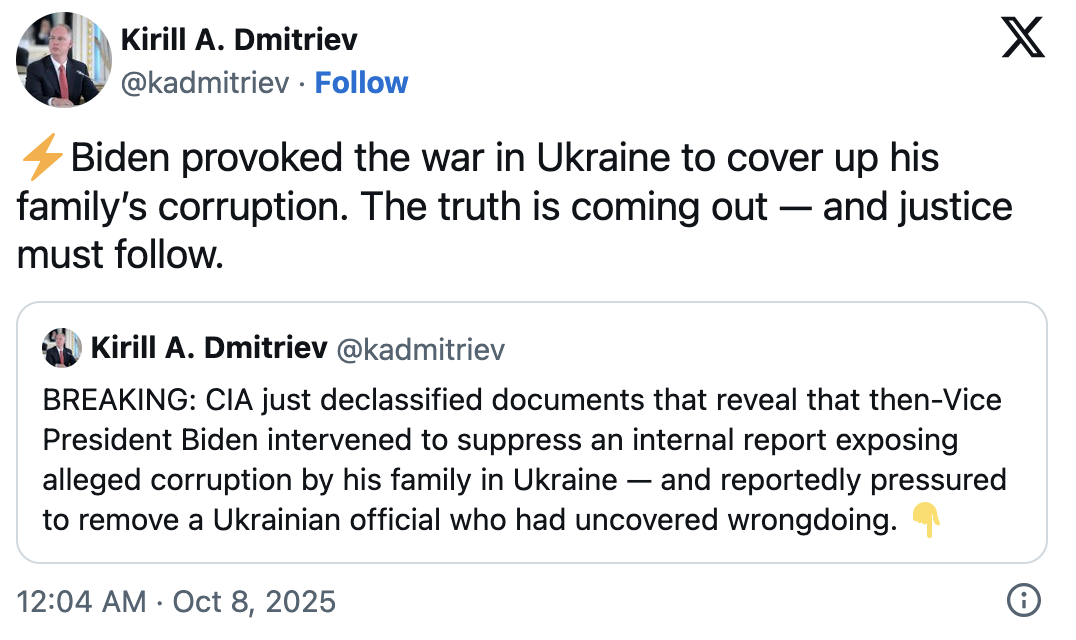
Task: Open the author name inside the quoted tweet
Action: tap(209, 348)
